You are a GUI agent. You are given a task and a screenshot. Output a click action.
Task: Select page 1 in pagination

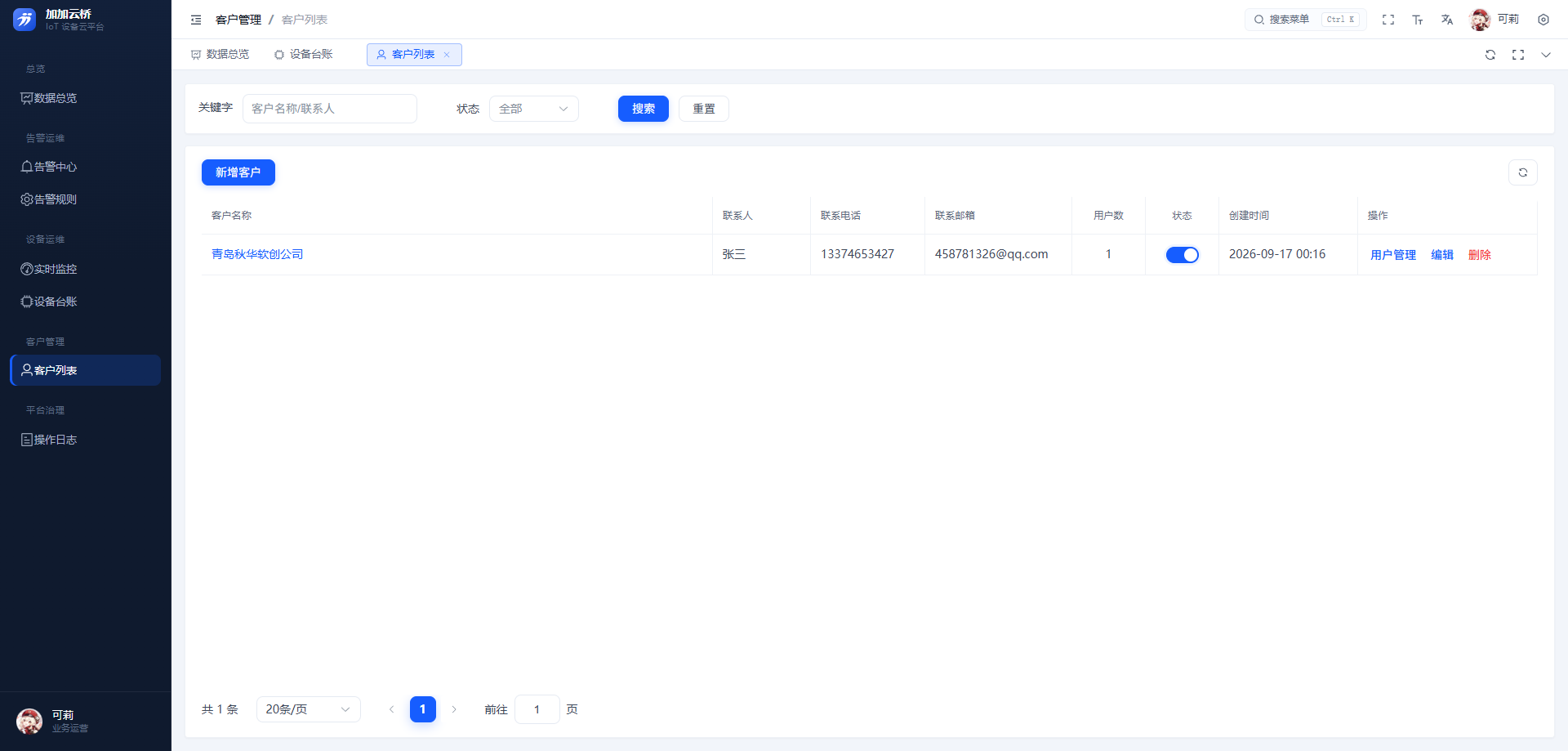coord(423,709)
